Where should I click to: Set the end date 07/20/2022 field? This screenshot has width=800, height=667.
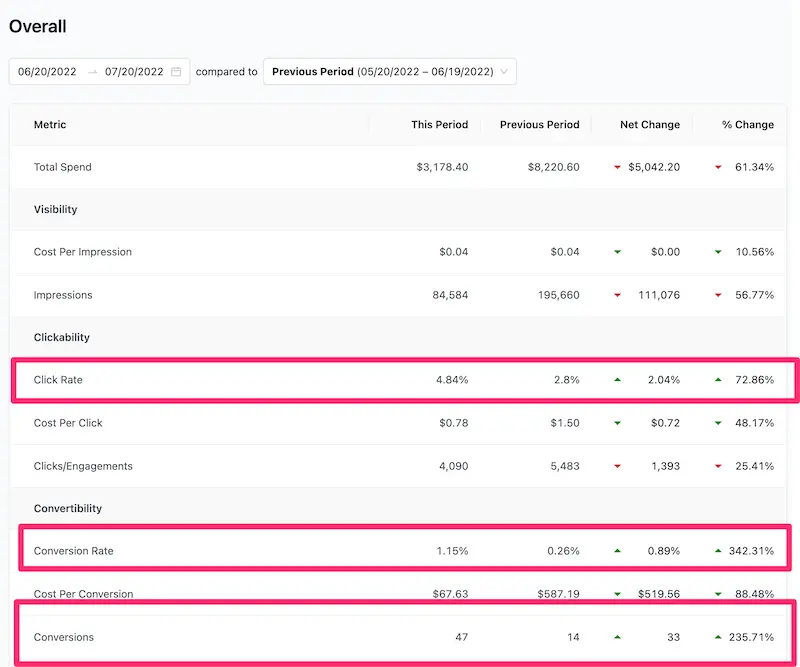tap(134, 71)
